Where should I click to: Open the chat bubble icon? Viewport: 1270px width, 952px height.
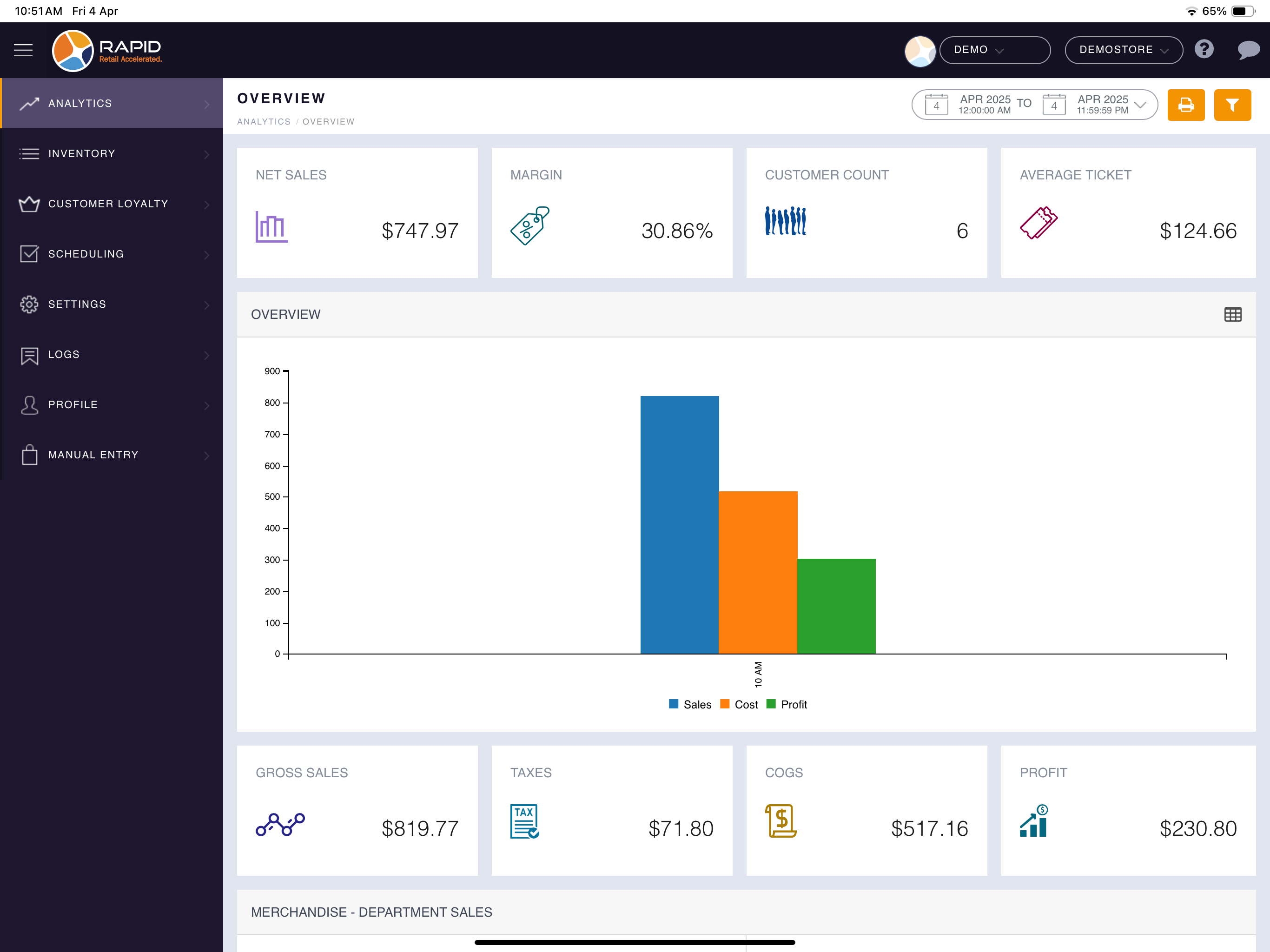click(1248, 50)
